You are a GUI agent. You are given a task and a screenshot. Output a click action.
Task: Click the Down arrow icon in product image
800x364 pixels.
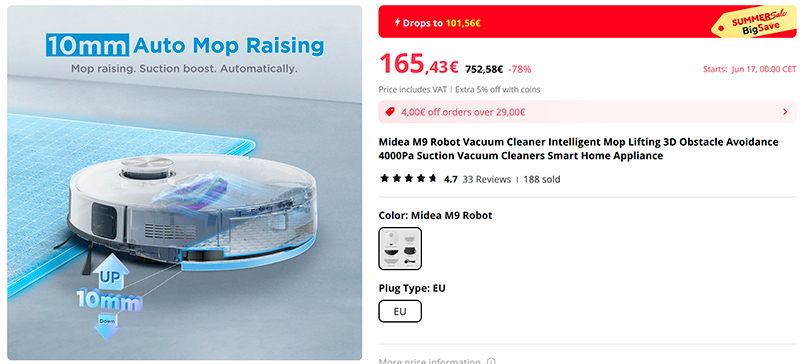[107, 326]
